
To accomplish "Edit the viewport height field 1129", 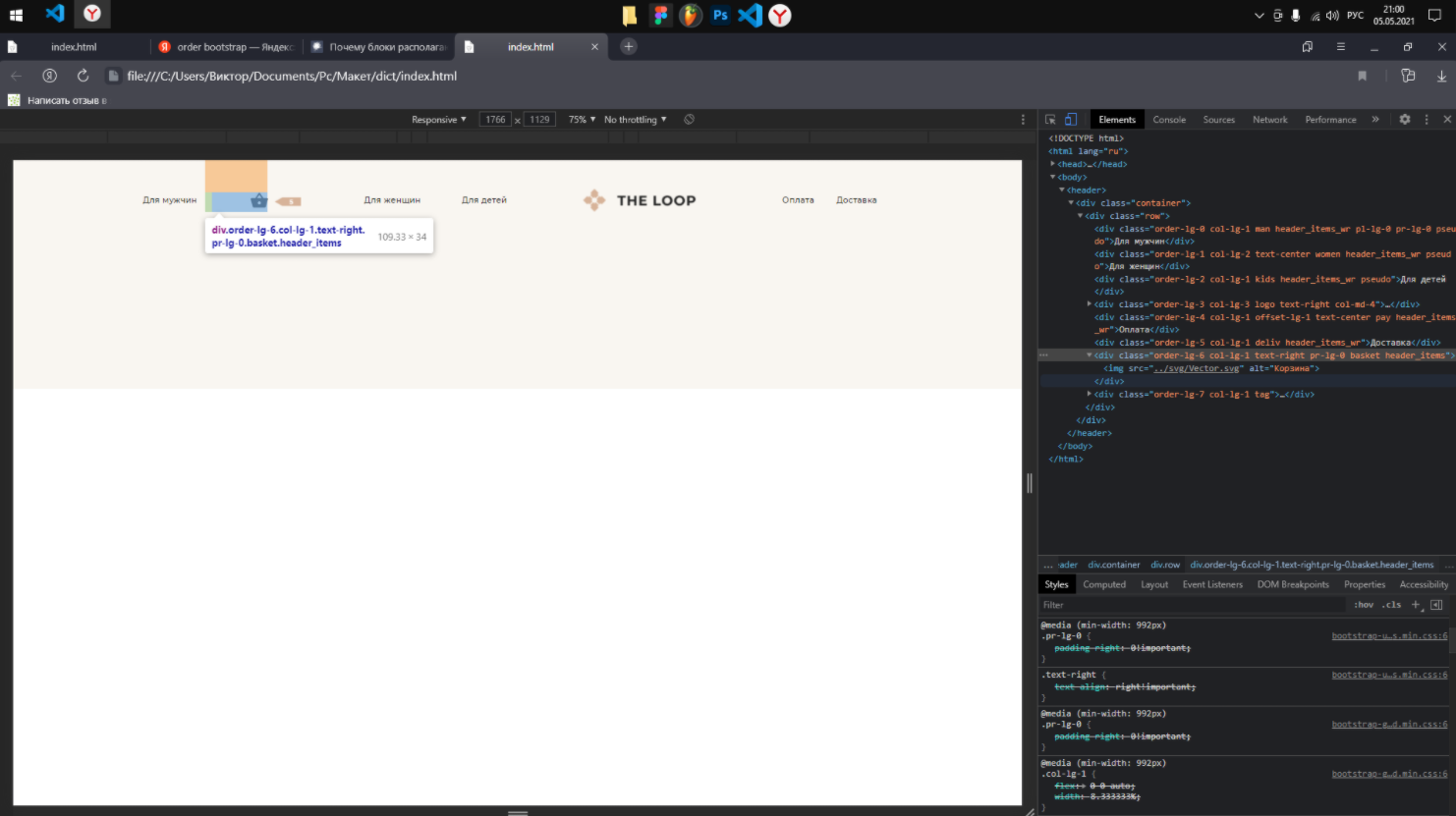I will click(x=539, y=120).
